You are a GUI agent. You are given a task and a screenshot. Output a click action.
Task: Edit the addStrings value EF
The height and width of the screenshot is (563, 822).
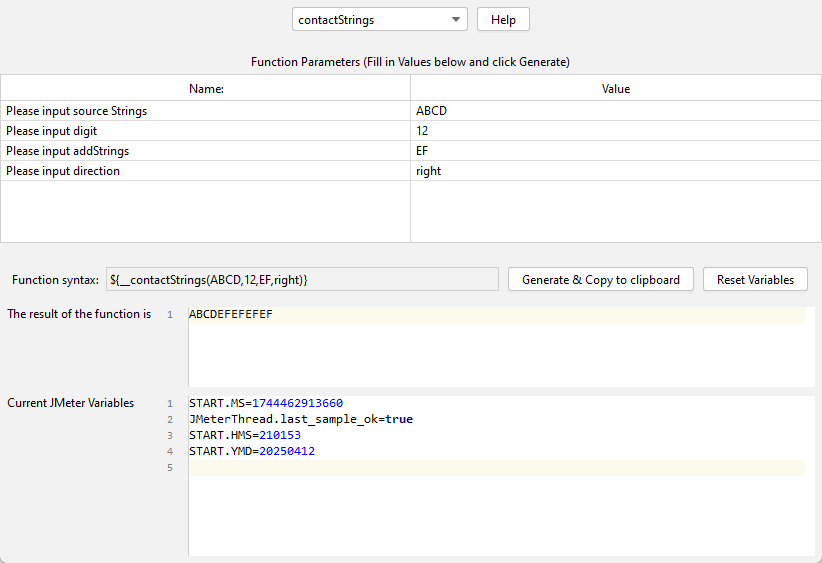coord(615,151)
